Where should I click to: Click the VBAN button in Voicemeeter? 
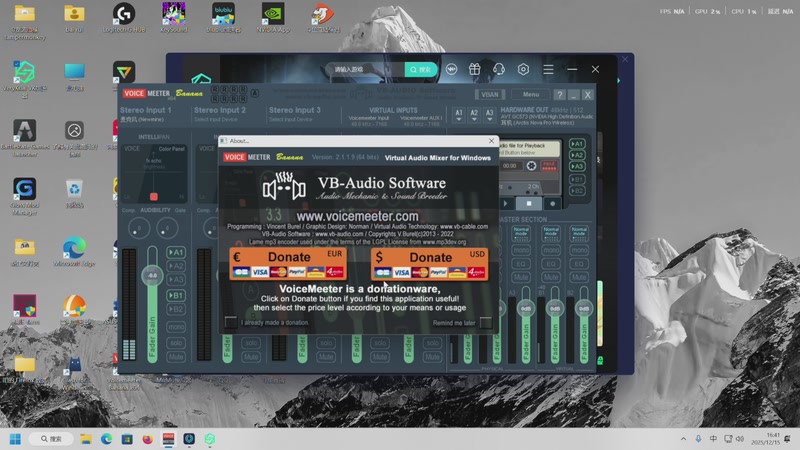pos(490,94)
